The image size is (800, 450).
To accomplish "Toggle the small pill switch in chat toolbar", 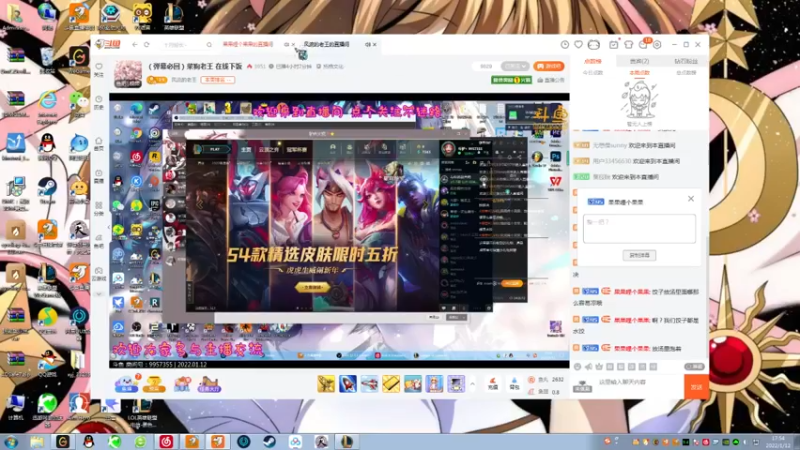I will [x=694, y=366].
